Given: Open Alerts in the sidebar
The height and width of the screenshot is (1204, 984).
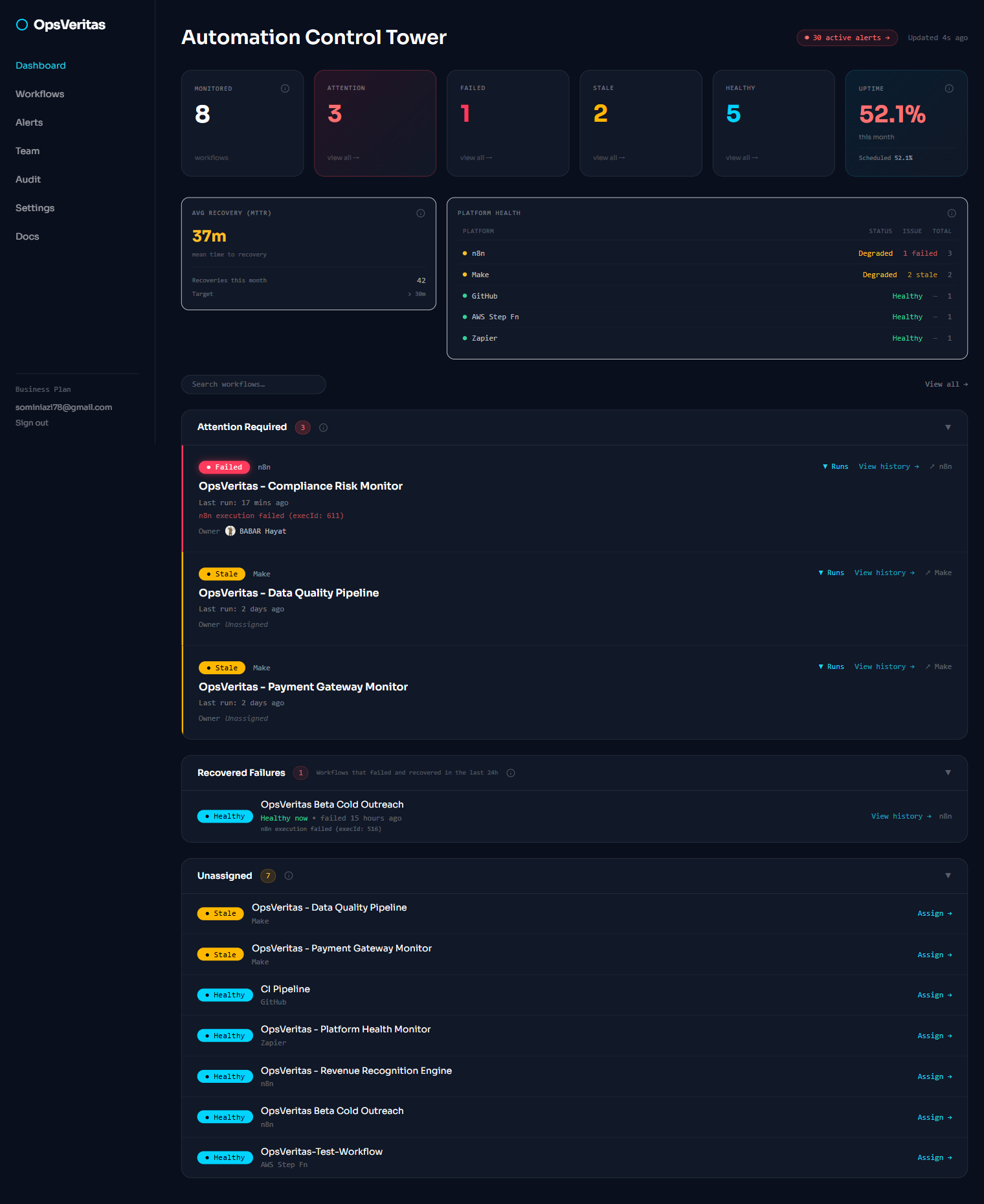Looking at the screenshot, I should [x=29, y=122].
